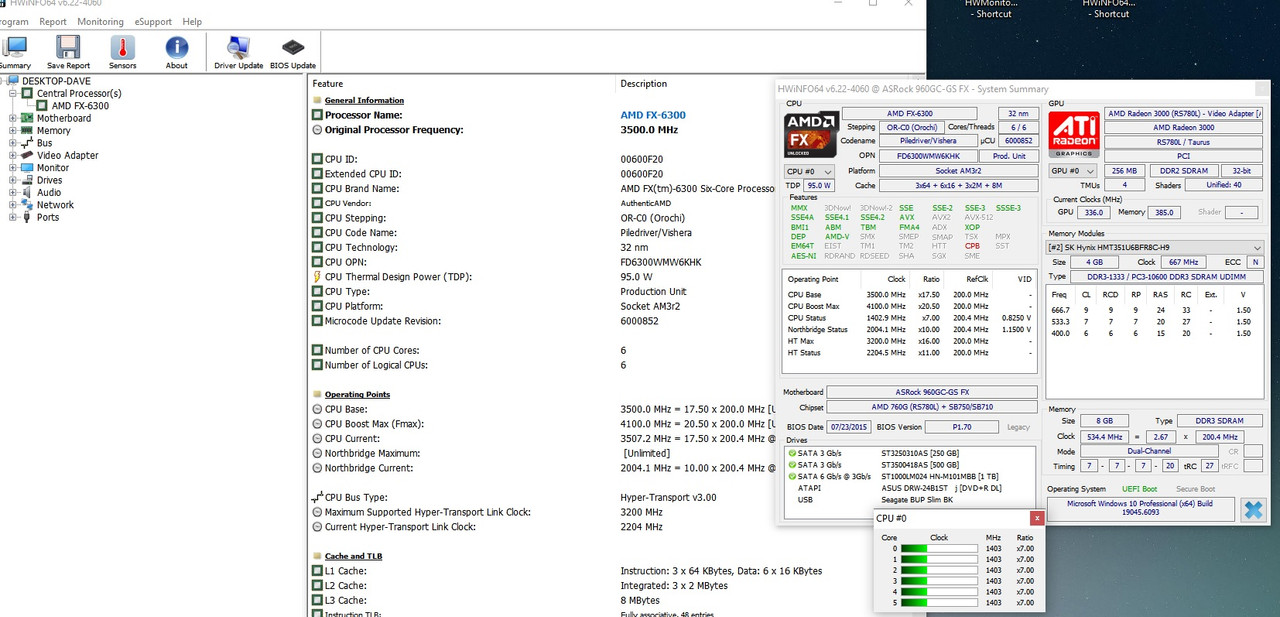Open the eSupport menu
Viewport: 1280px width, 617px height.
(154, 21)
